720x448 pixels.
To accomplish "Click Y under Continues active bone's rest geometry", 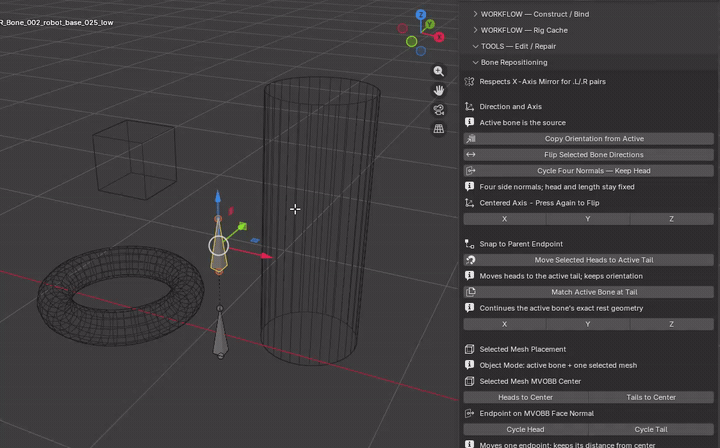I will point(588,324).
